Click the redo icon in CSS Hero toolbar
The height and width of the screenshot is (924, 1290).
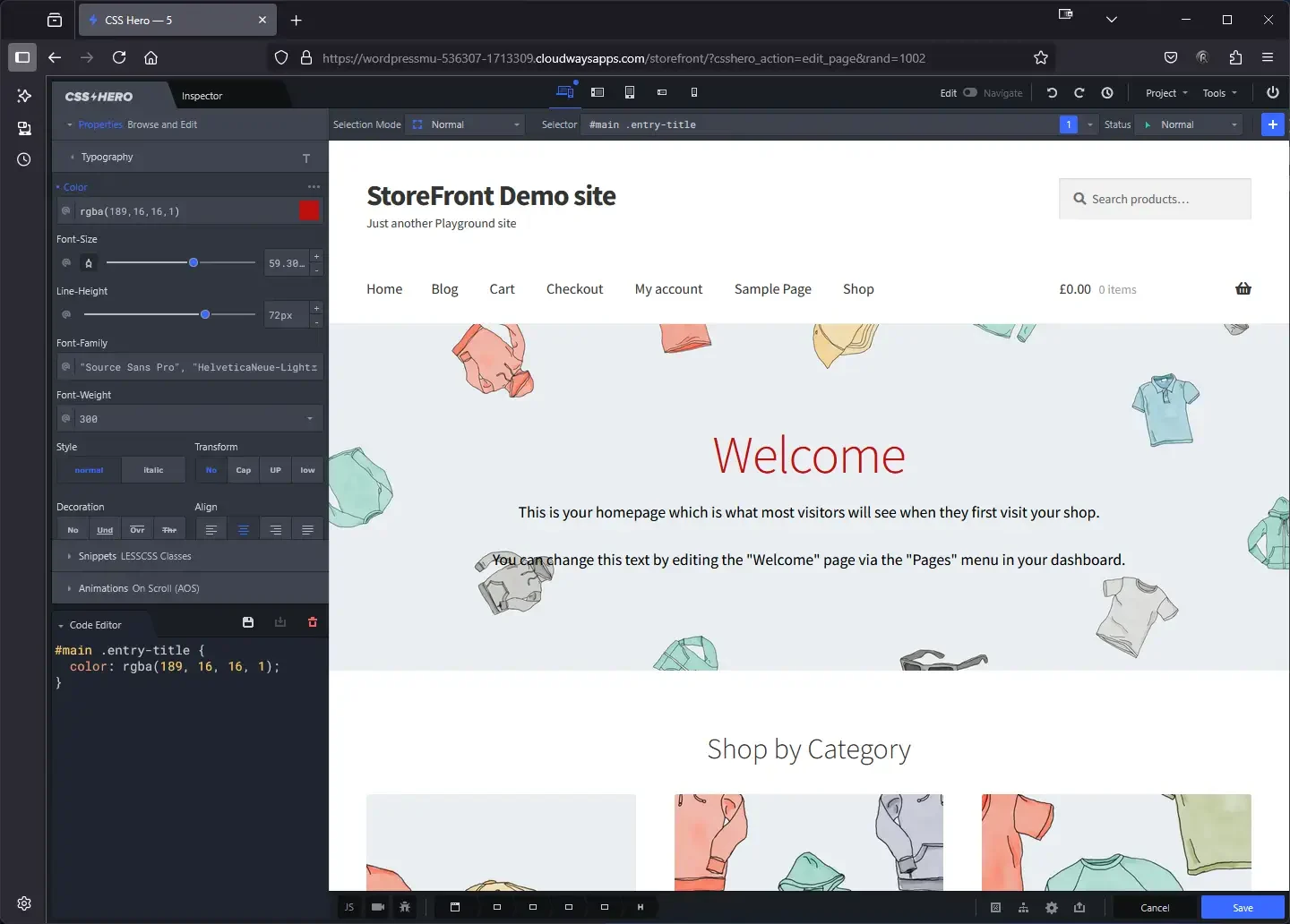[x=1079, y=93]
